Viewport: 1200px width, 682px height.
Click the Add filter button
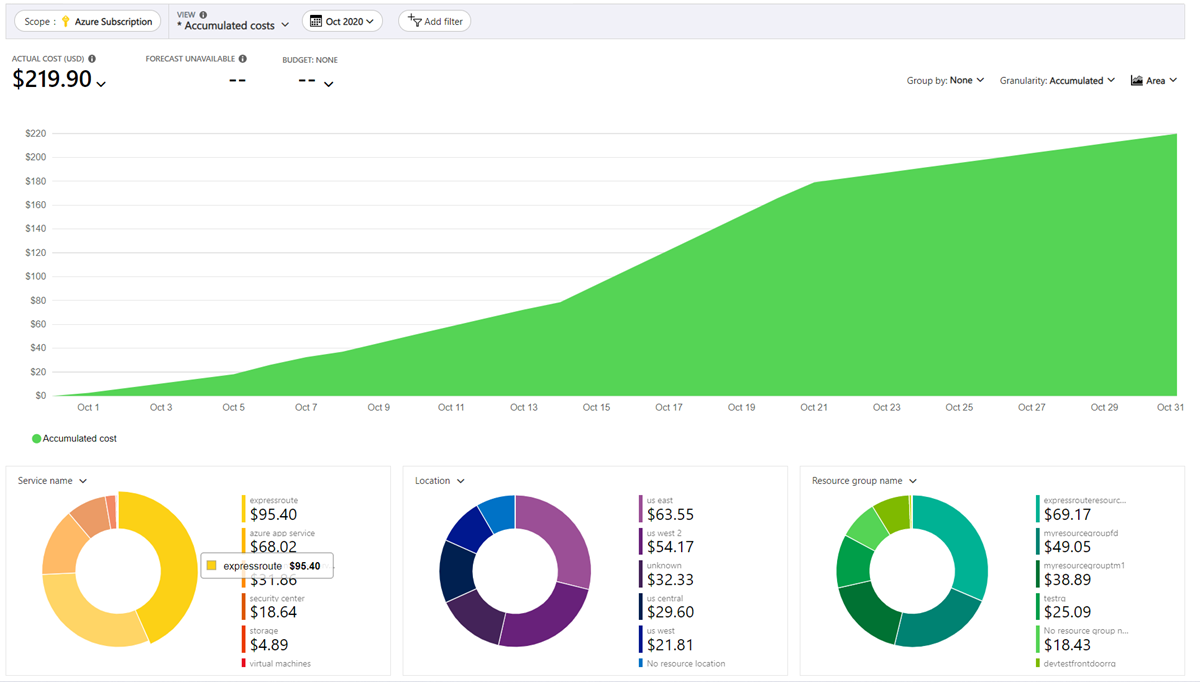click(434, 20)
